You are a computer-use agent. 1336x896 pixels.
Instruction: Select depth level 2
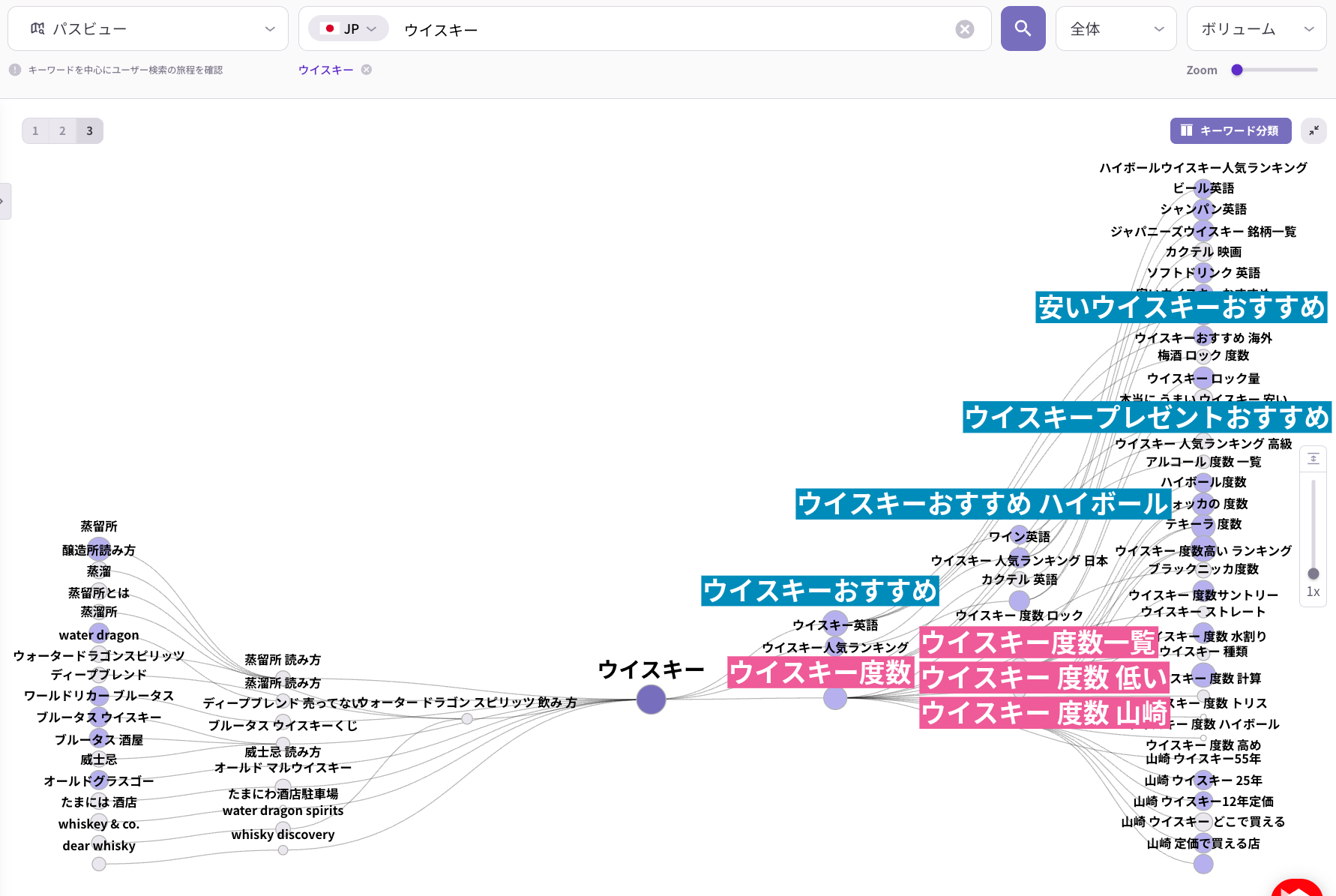(62, 130)
